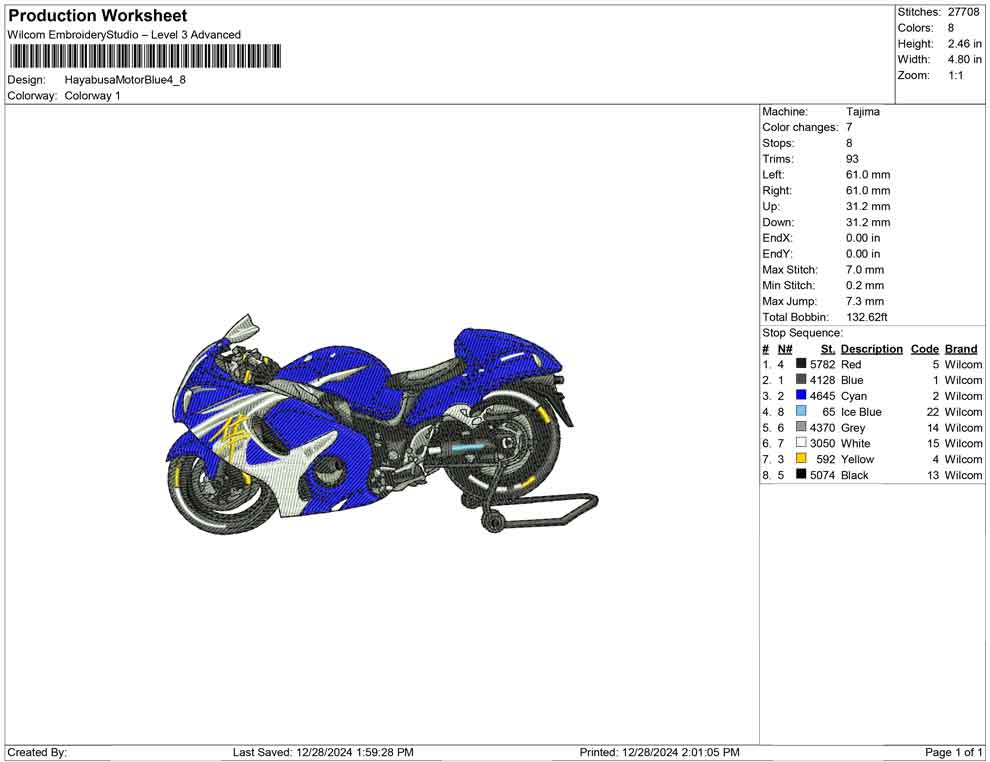Click the Blue swatch in row 2
Viewport: 990px width, 762px height.
799,380
